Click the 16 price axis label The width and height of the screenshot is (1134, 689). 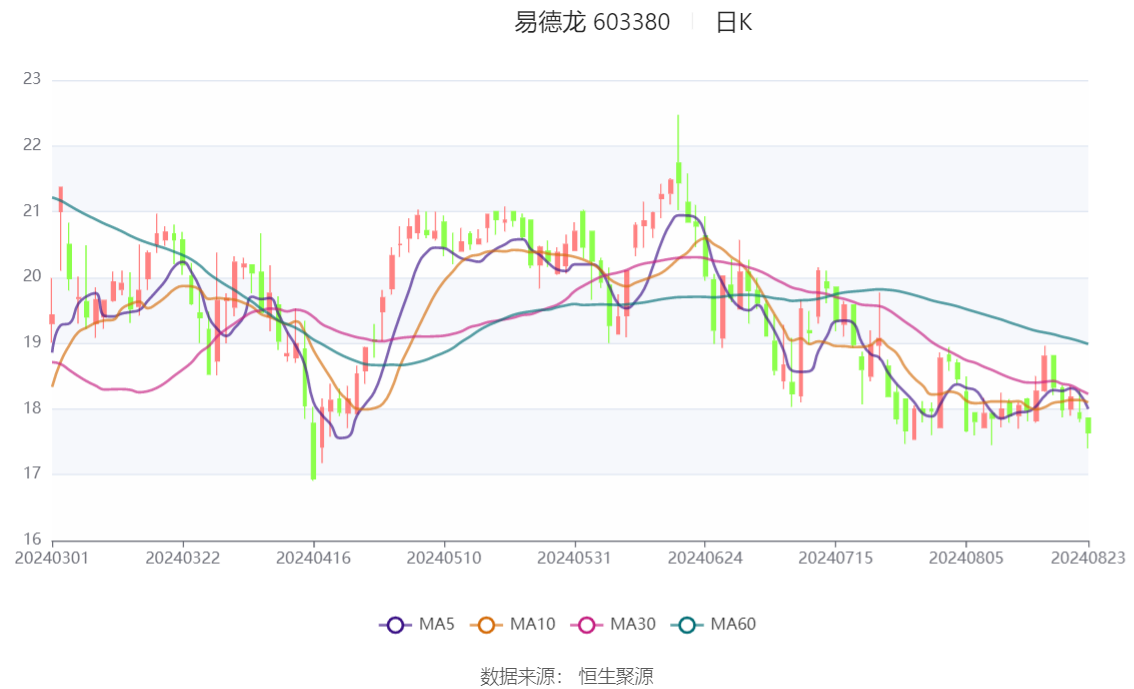pyautogui.click(x=32, y=539)
